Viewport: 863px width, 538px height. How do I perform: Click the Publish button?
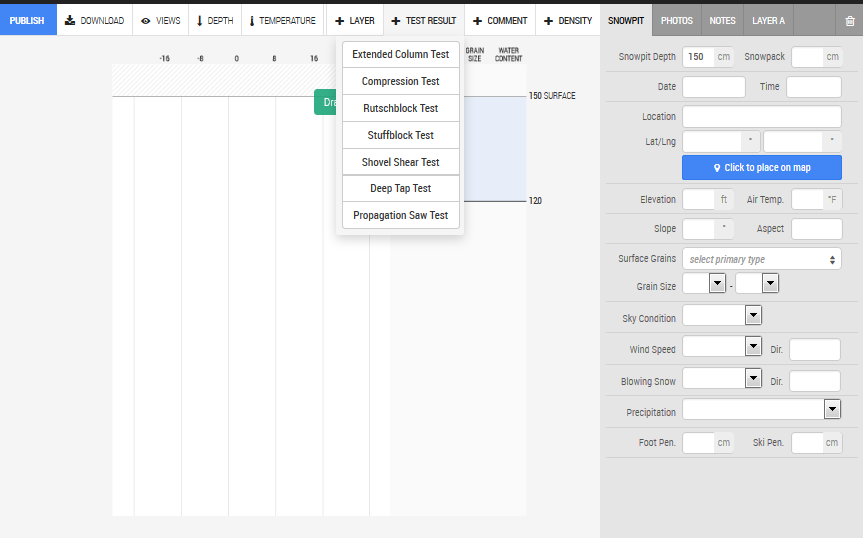pyautogui.click(x=28, y=20)
